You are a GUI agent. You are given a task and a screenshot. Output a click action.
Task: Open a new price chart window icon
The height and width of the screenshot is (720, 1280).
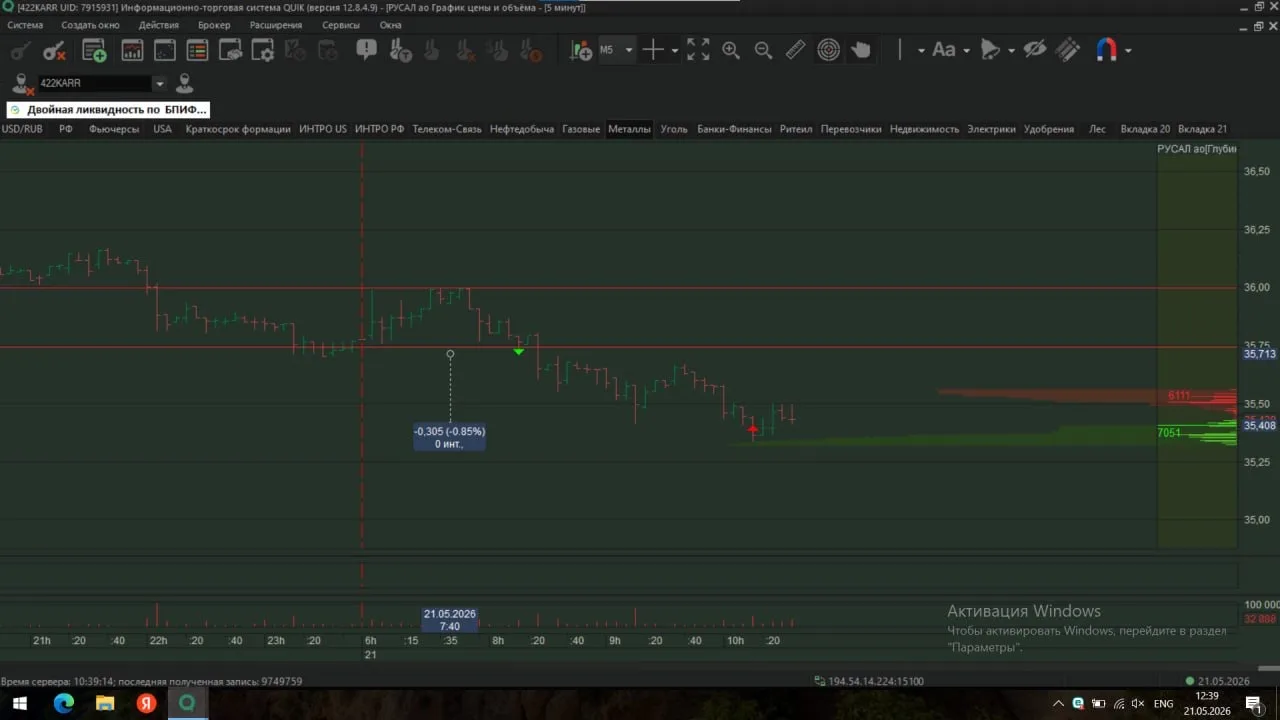[x=132, y=50]
